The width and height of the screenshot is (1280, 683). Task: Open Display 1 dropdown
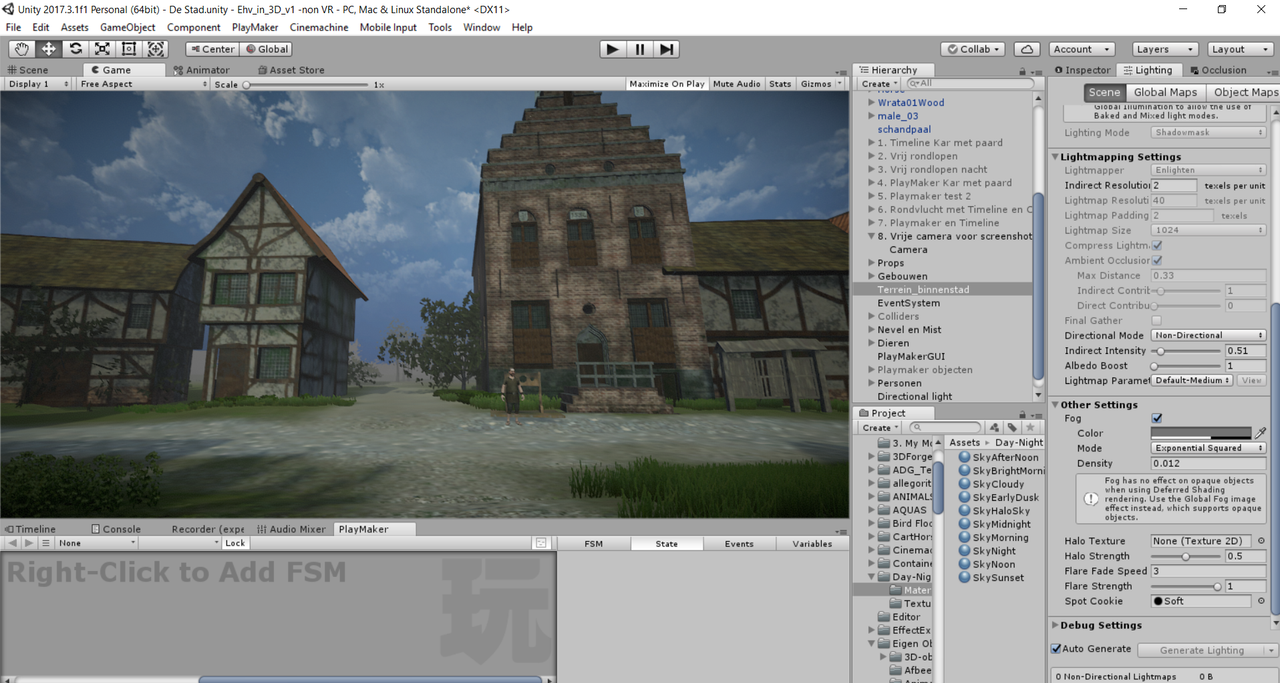38,84
